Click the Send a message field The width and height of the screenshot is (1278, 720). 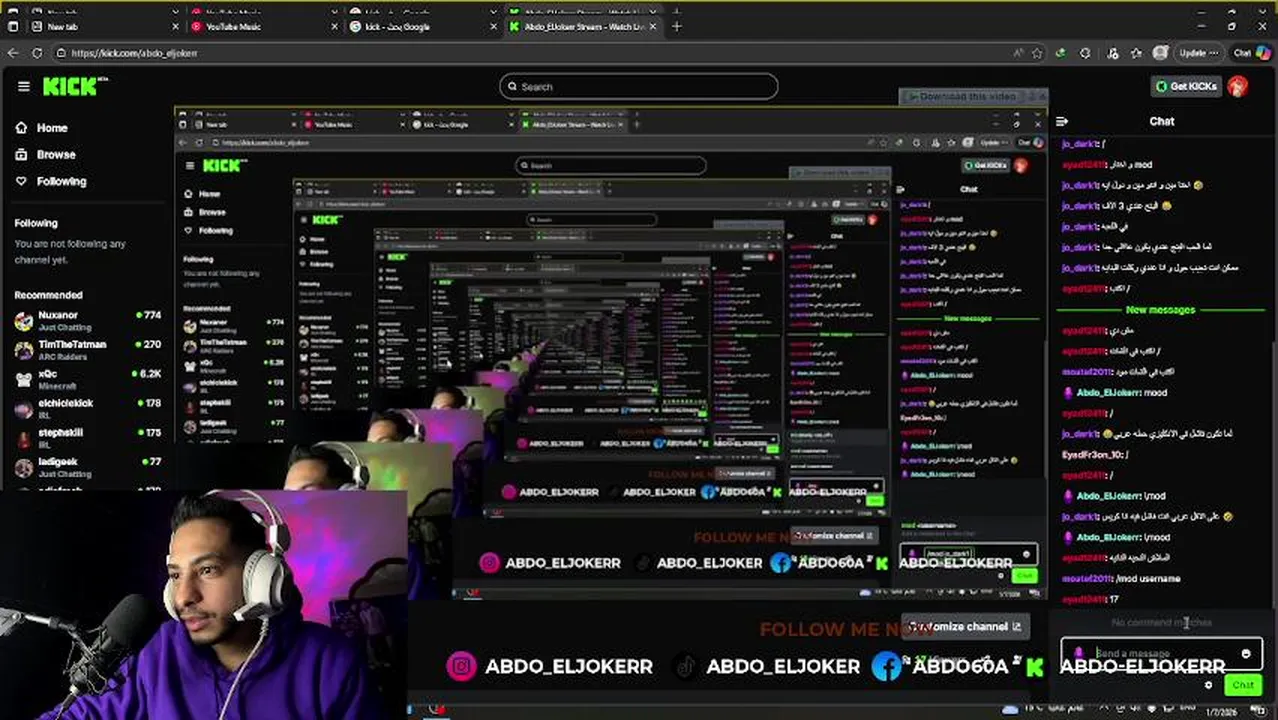click(1161, 654)
